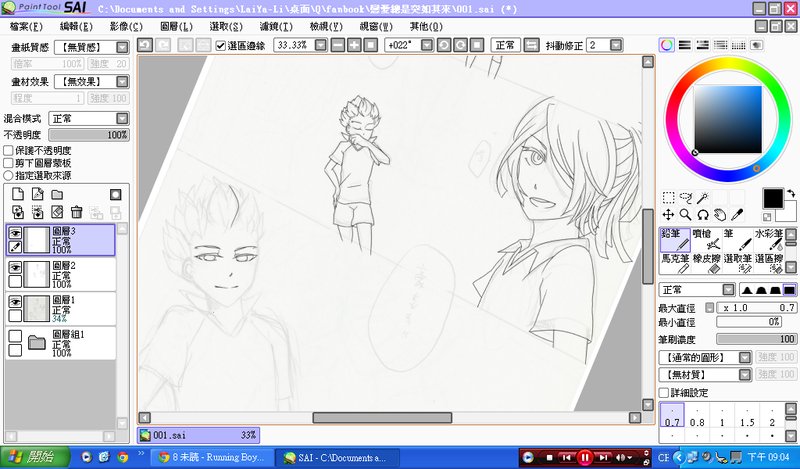
Task: Select the Pencil (鉛筆) brush tool
Action: (x=675, y=239)
